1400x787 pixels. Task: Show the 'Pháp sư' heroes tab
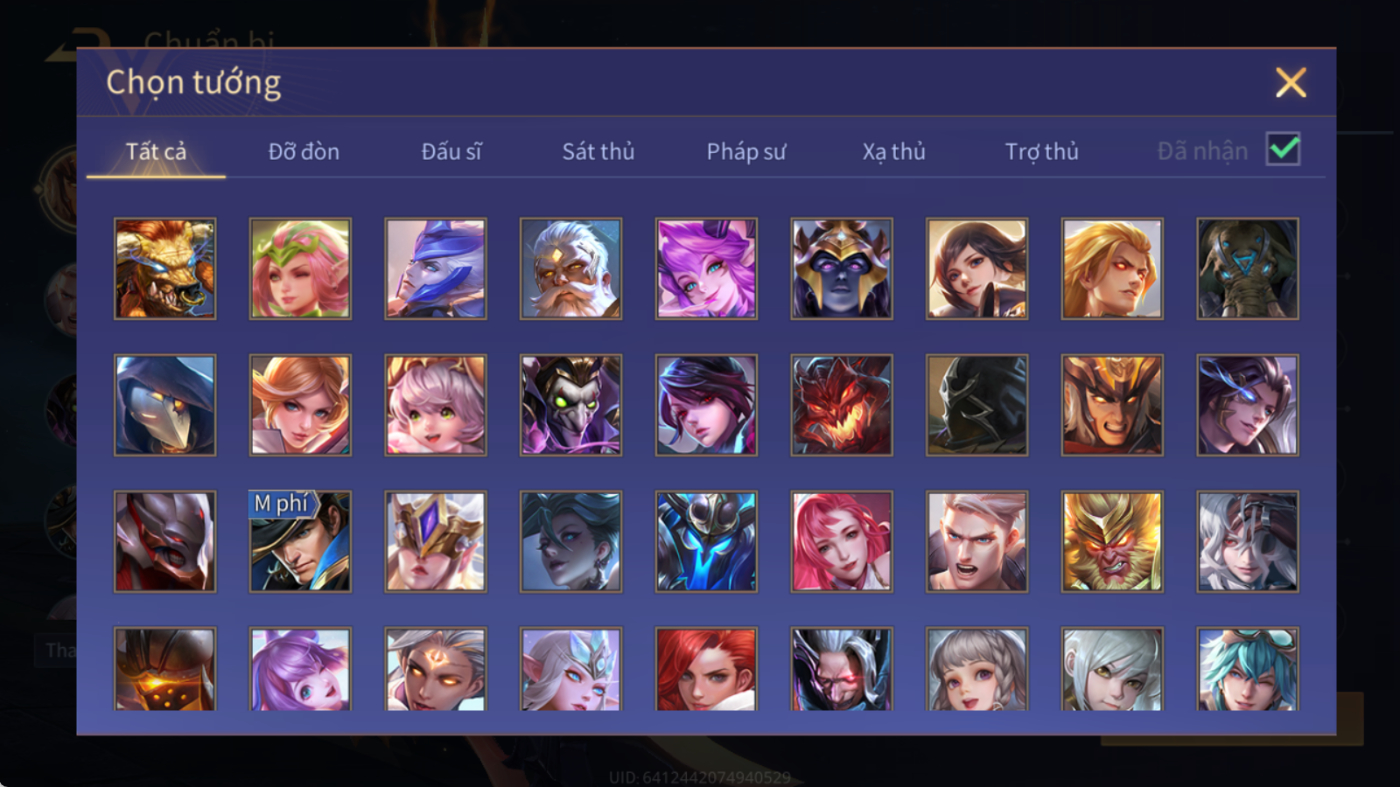point(746,152)
